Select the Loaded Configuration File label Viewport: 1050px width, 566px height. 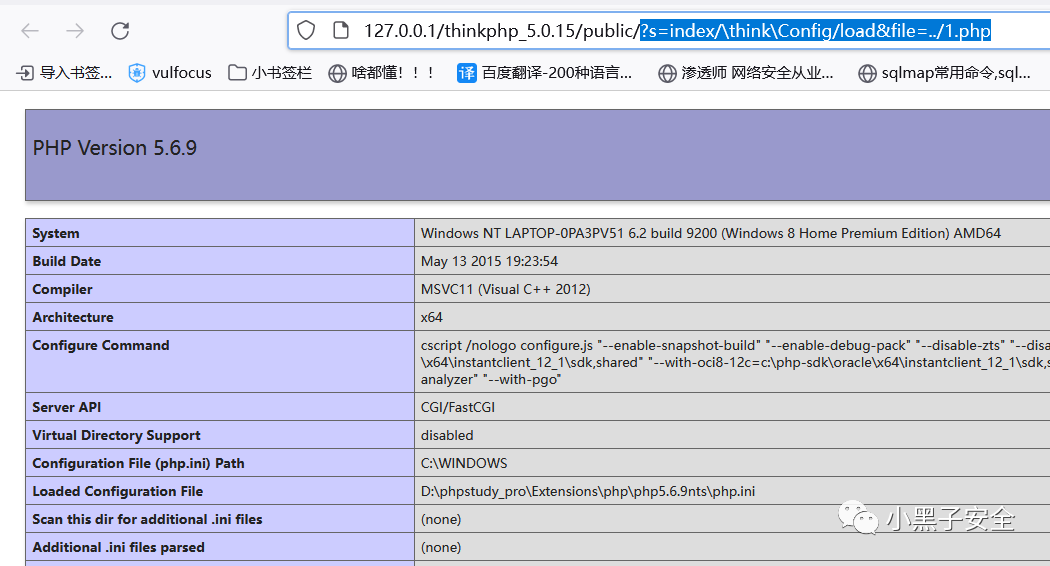(117, 492)
